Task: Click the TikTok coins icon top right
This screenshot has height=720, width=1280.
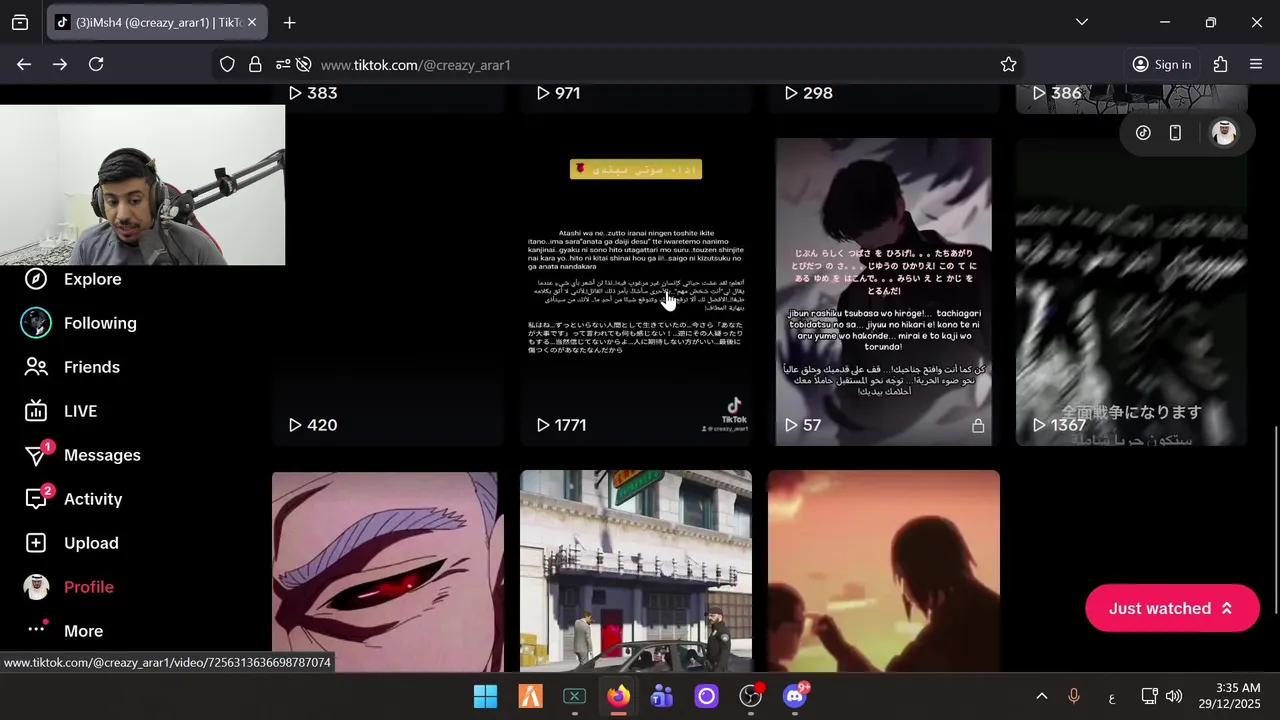Action: [x=1143, y=133]
